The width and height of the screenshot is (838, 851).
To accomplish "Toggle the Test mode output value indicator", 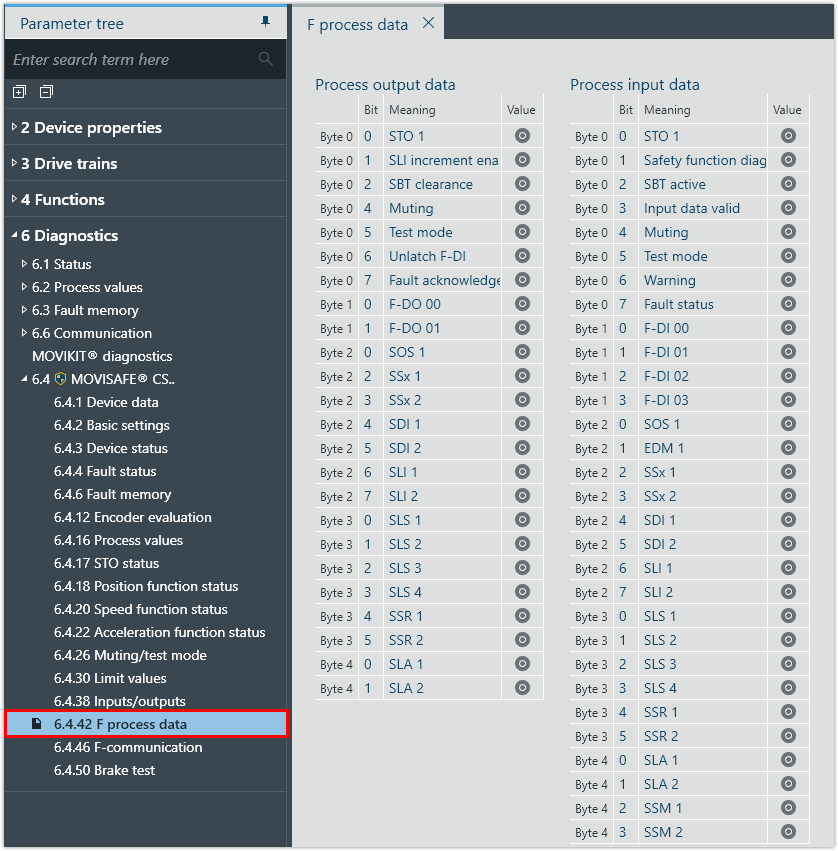I will pyautogui.click(x=522, y=232).
